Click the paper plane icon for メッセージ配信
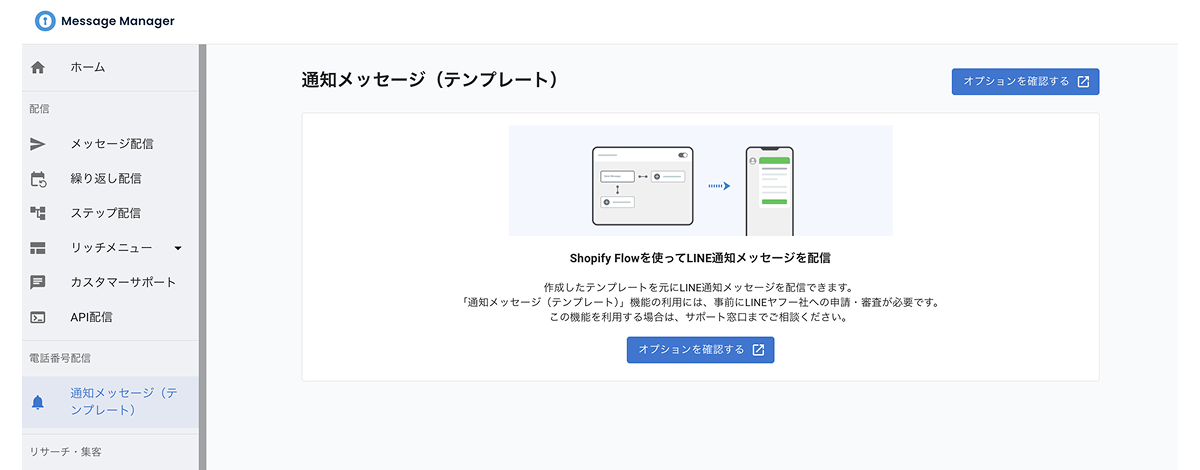This screenshot has width=1200, height=470. point(38,144)
